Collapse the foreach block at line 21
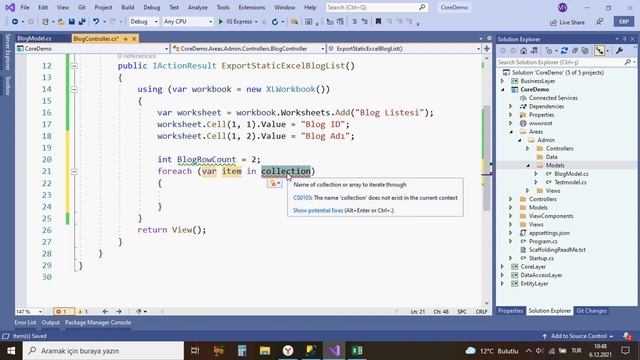640x360 pixels. click(x=74, y=171)
